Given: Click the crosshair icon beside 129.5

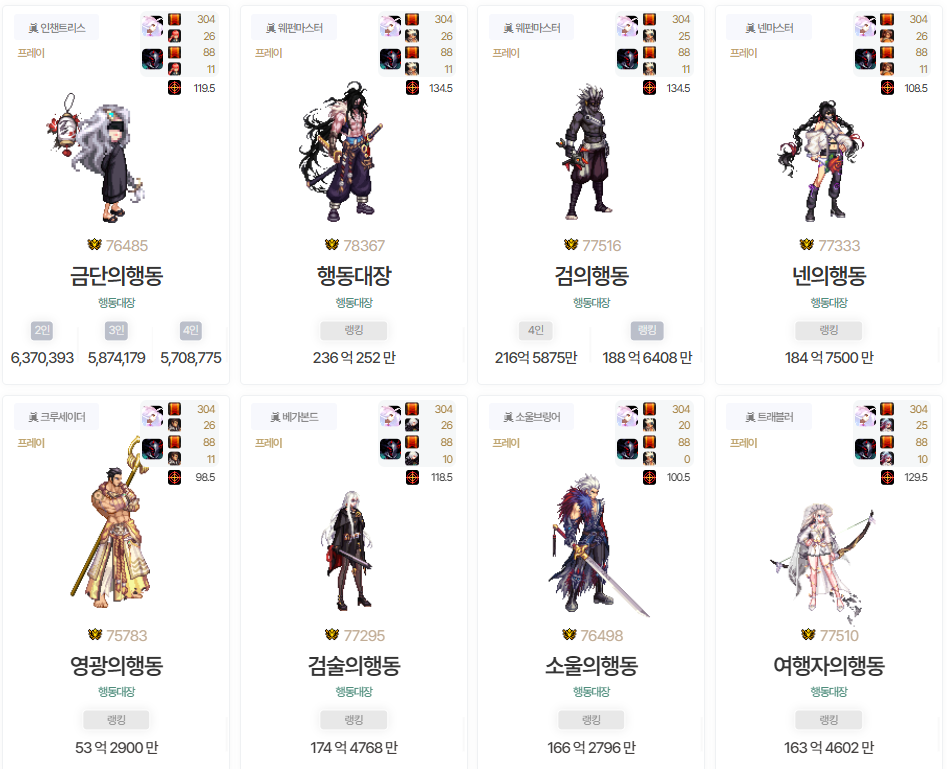Looking at the screenshot, I should click(x=887, y=477).
